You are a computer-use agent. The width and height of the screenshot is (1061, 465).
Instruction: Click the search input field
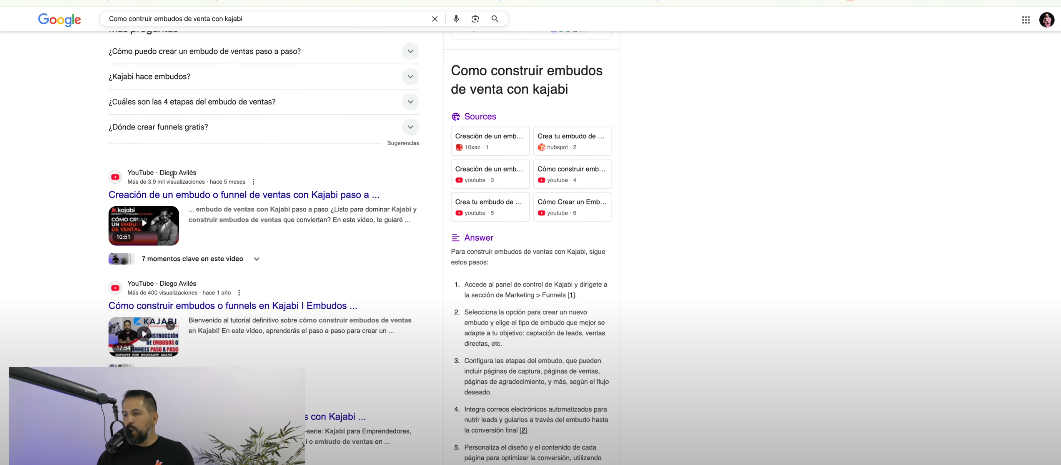[x=267, y=19]
